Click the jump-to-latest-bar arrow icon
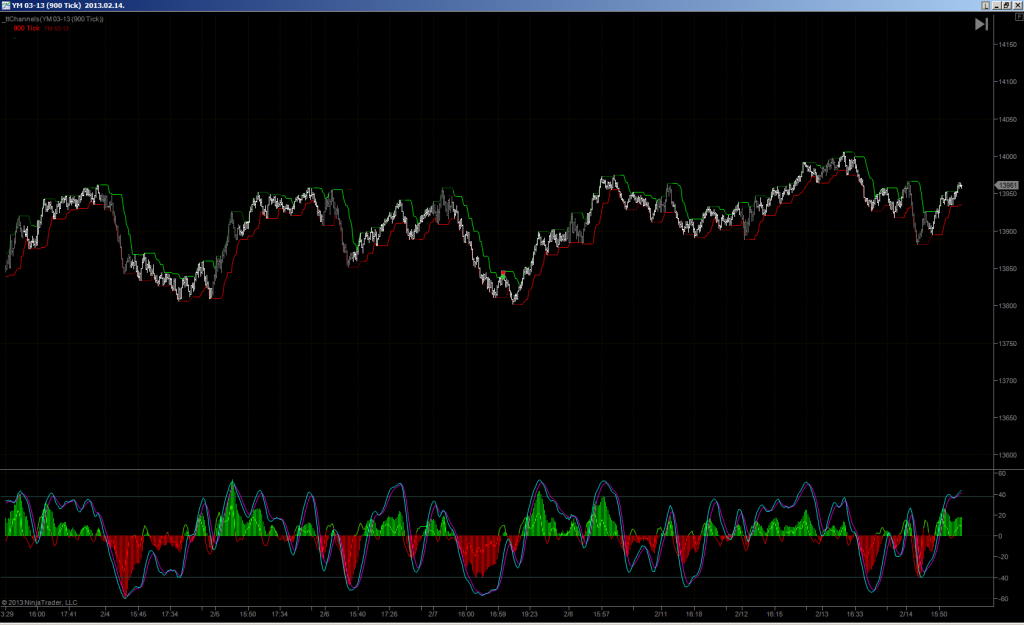Image resolution: width=1024 pixels, height=625 pixels. click(x=981, y=24)
